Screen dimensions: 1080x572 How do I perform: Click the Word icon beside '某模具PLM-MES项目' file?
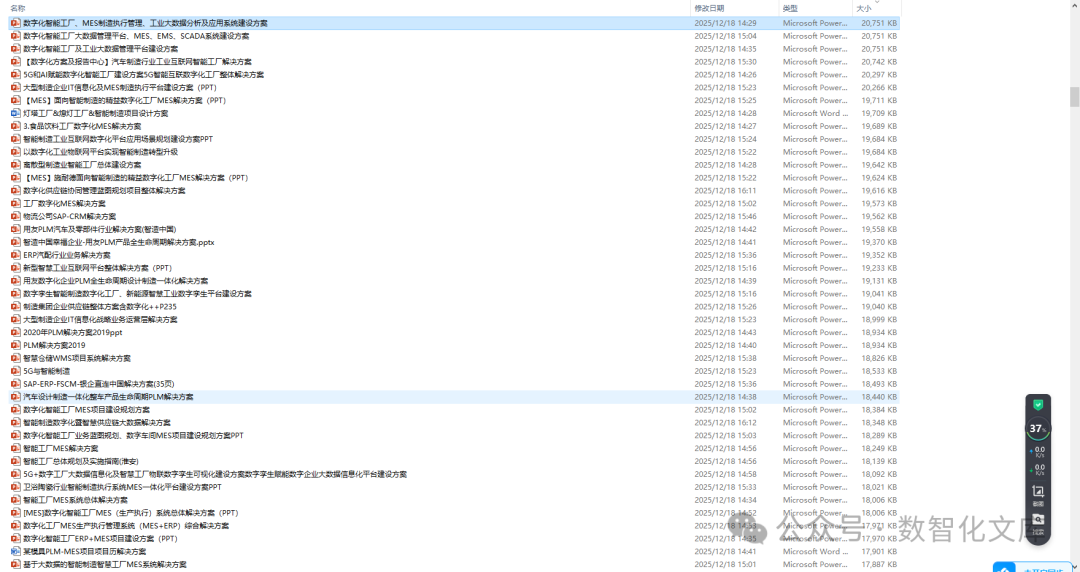click(15, 551)
